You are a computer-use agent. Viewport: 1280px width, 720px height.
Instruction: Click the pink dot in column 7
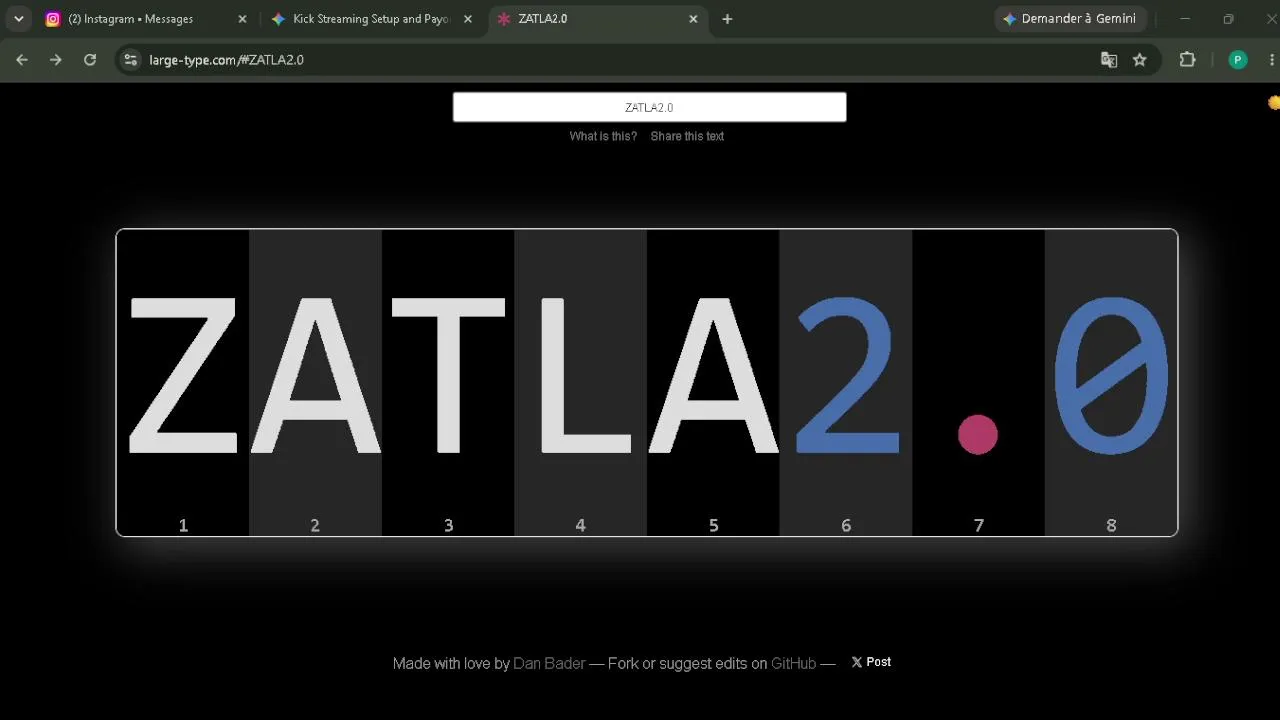point(978,435)
